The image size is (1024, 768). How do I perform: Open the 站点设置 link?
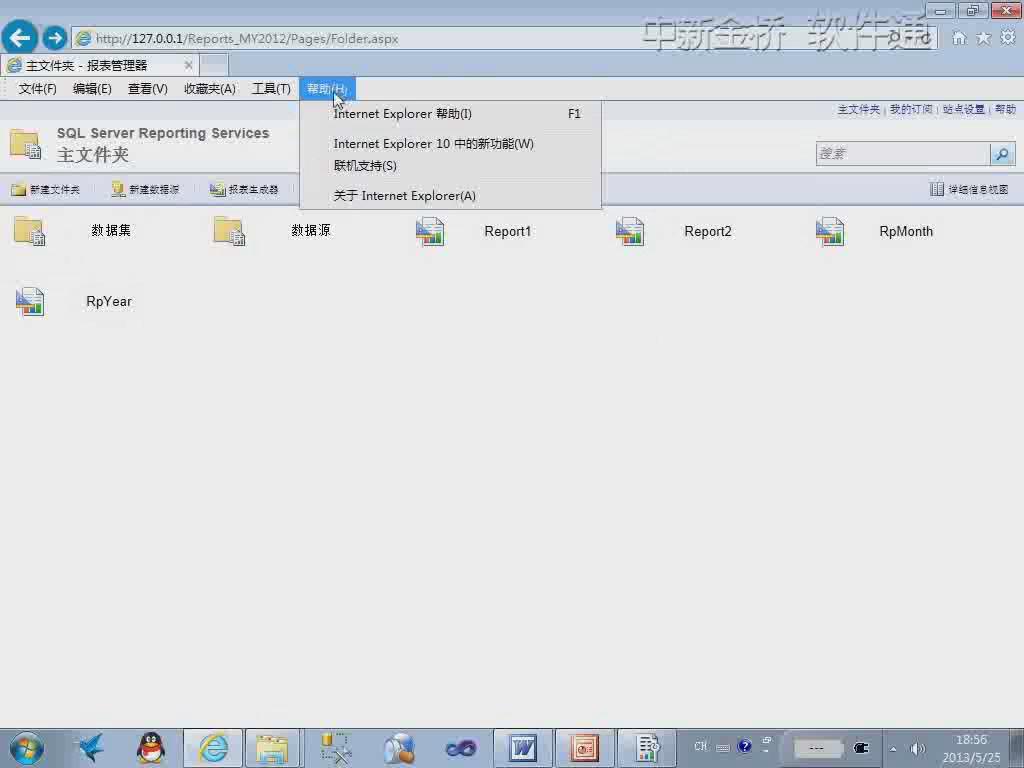pyautogui.click(x=963, y=109)
